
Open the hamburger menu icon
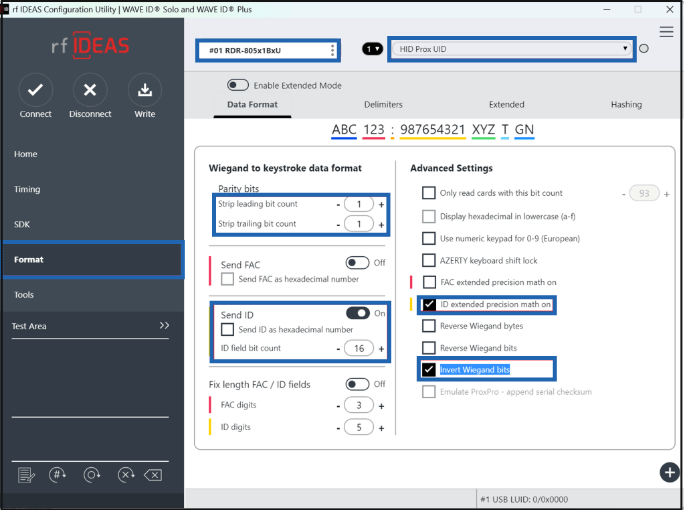click(666, 32)
